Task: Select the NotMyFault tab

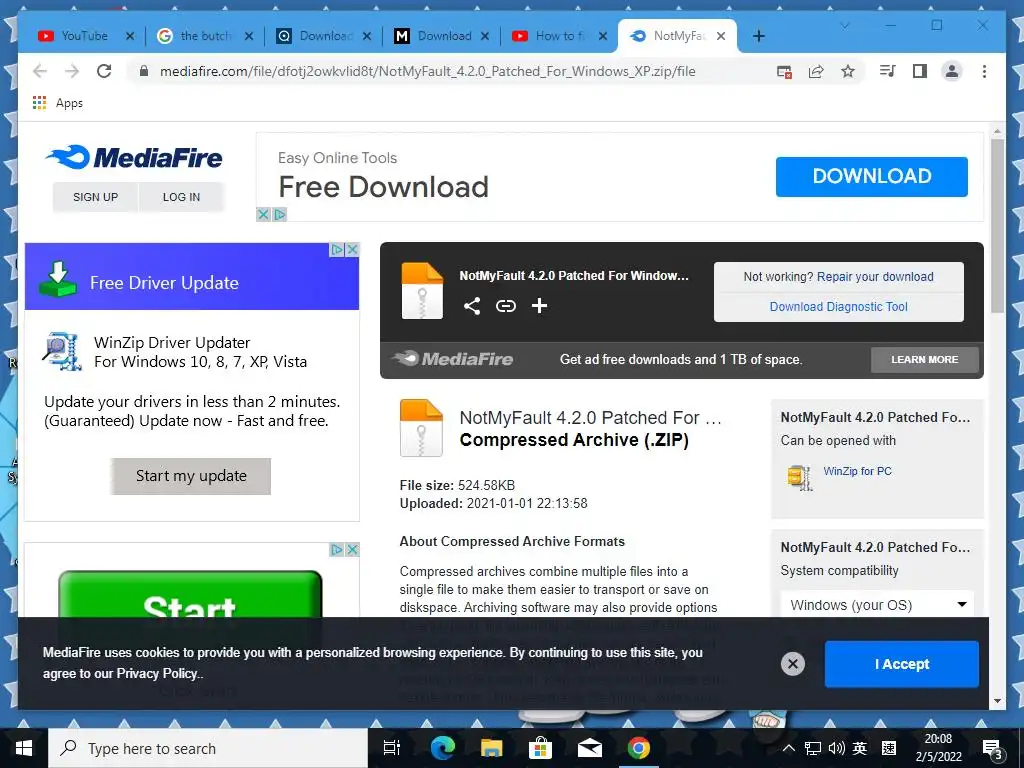Action: coord(678,36)
